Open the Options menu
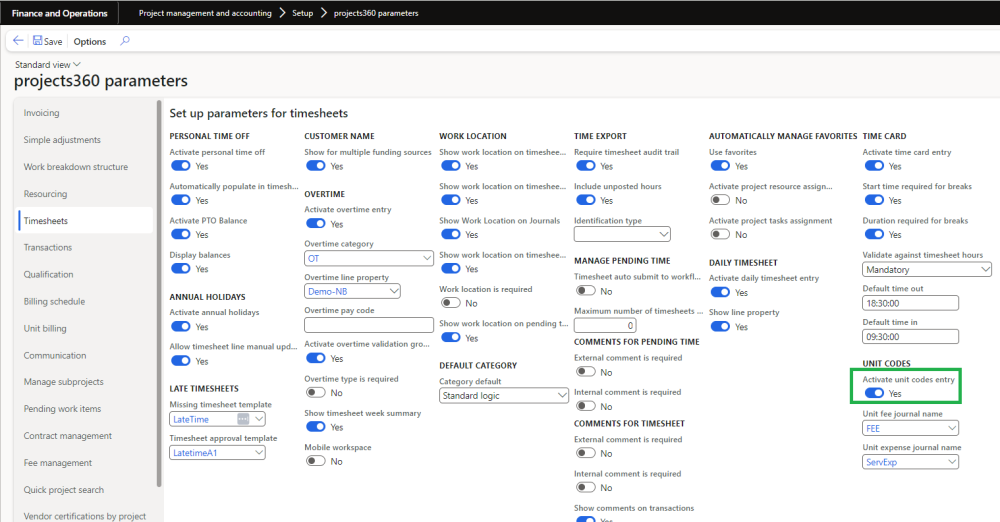 click(90, 41)
